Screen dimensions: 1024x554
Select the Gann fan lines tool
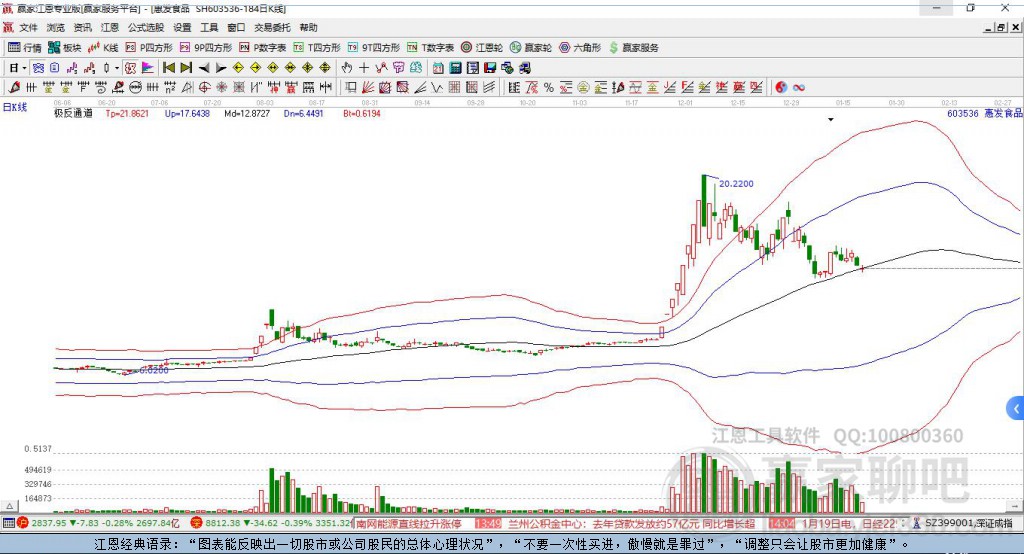[x=367, y=87]
